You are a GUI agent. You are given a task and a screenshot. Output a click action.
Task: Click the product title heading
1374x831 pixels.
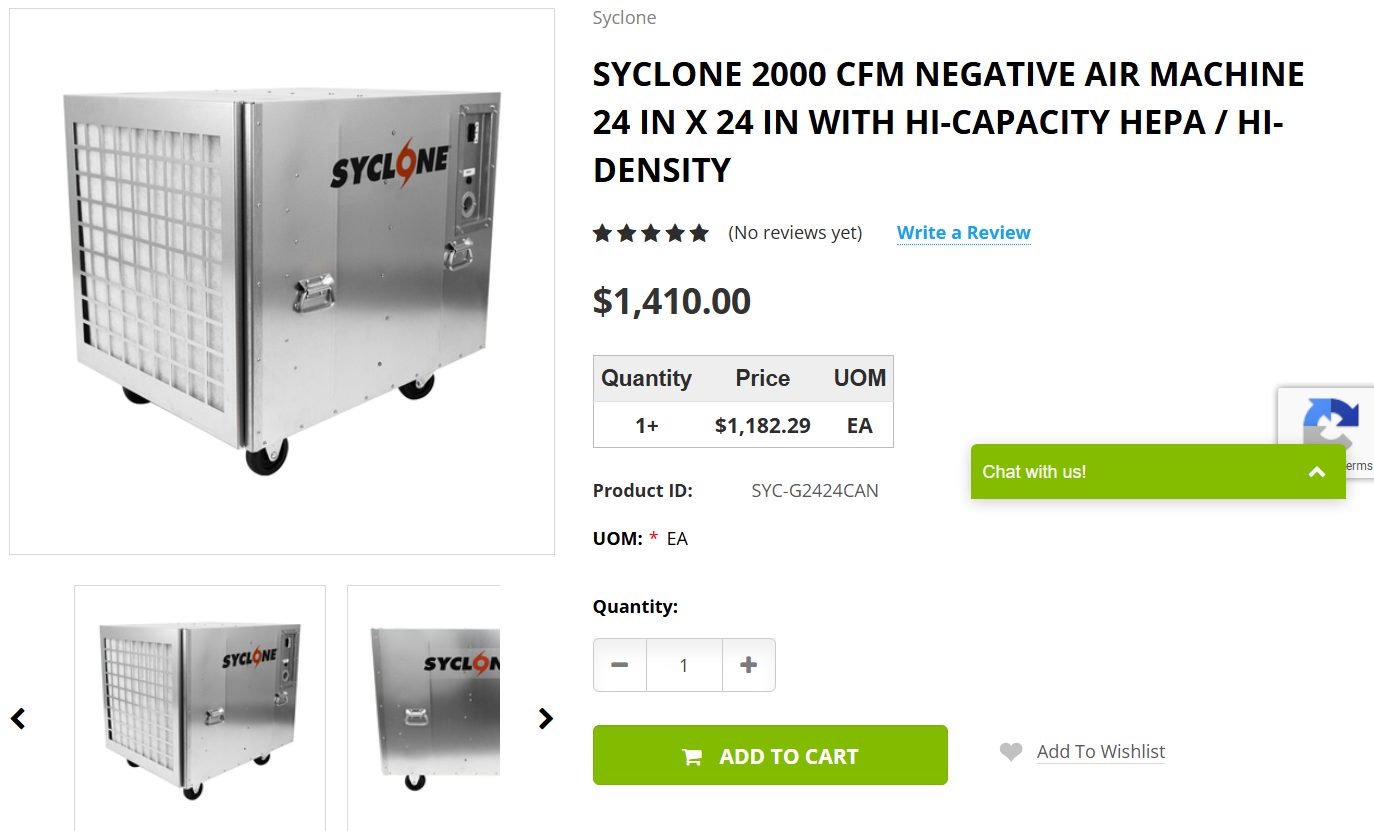click(x=948, y=122)
